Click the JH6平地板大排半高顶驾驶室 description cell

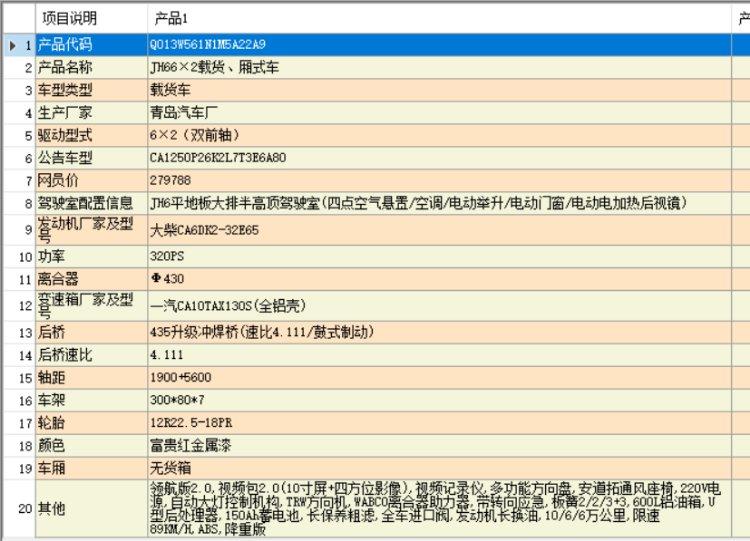tap(439, 203)
